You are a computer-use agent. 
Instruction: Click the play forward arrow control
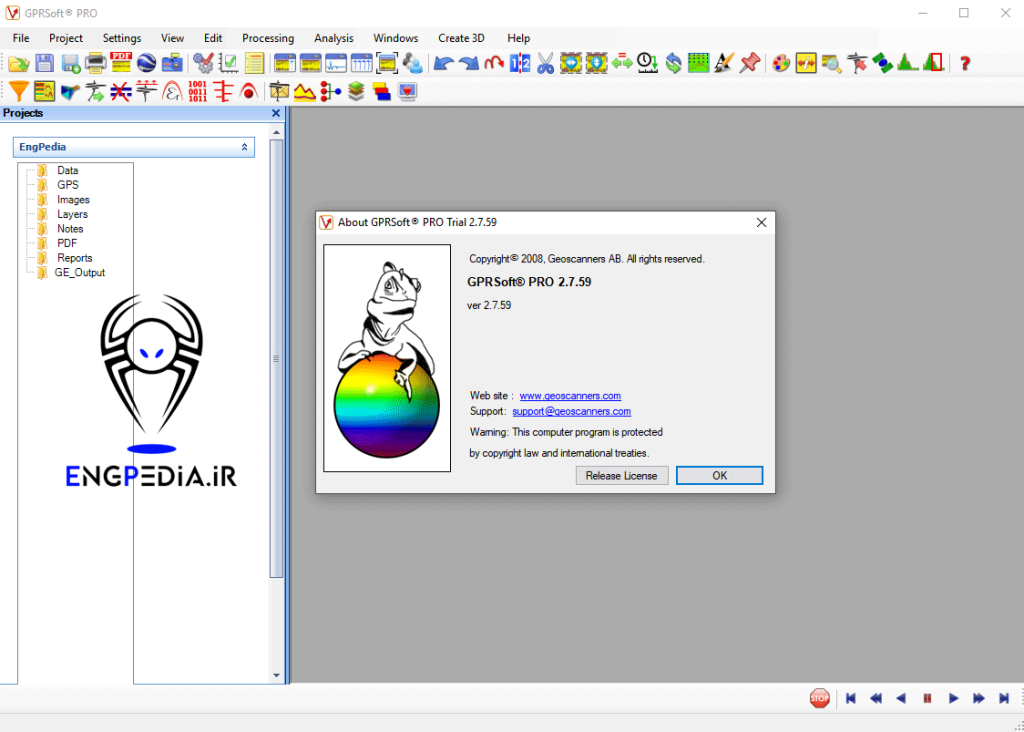[x=954, y=698]
